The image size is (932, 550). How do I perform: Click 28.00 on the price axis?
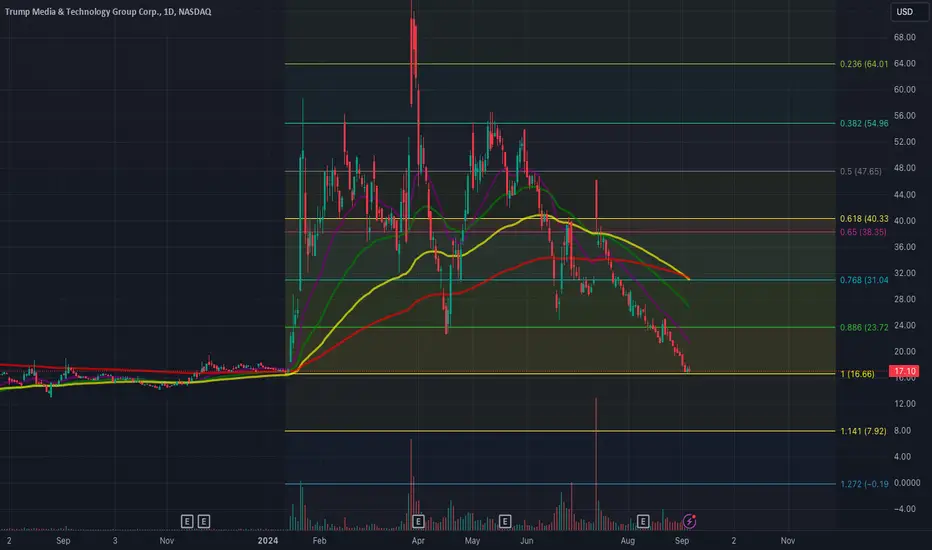[x=904, y=299]
